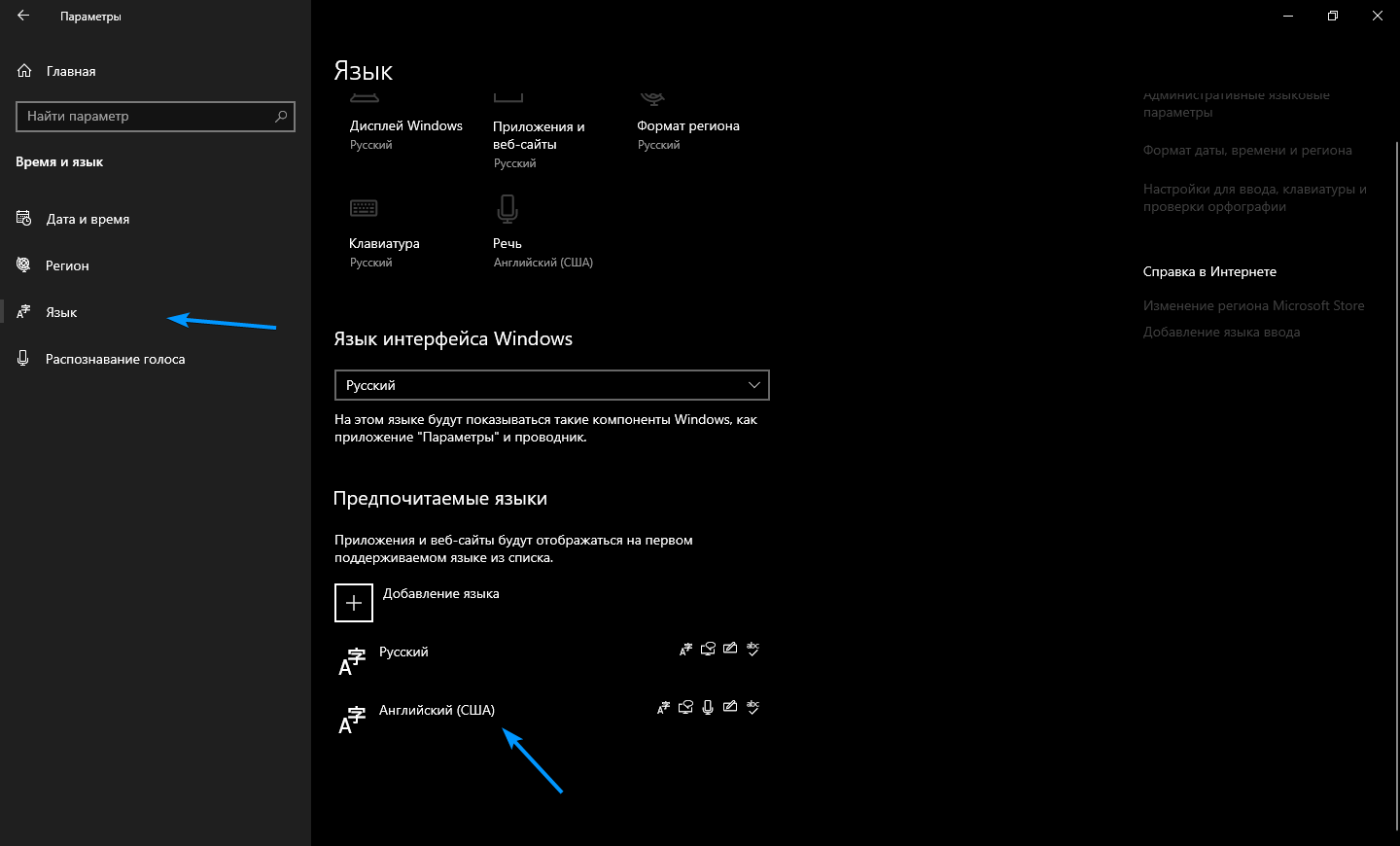
Task: Click Изменение региона Microsoft Store link
Action: (x=1253, y=305)
